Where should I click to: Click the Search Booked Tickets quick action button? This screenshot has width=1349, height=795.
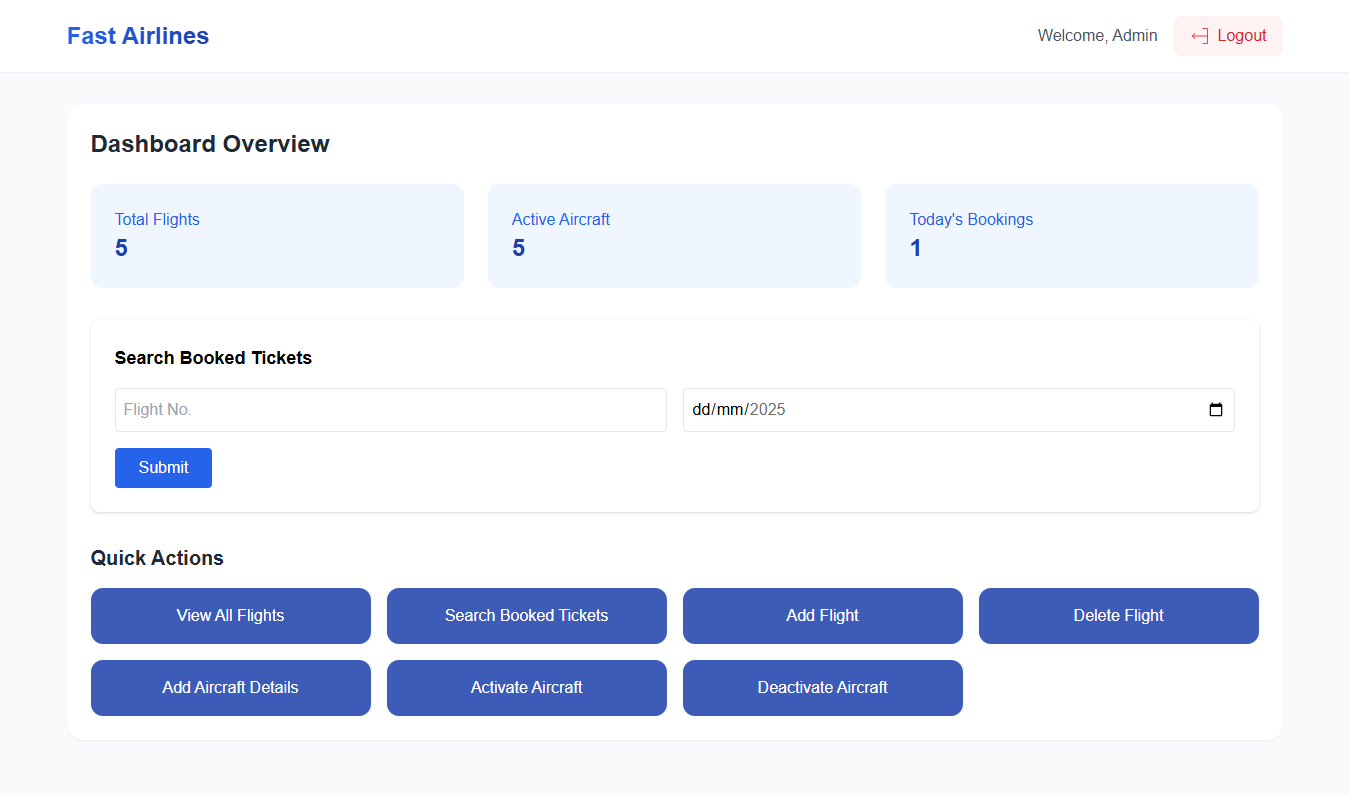[526, 616]
